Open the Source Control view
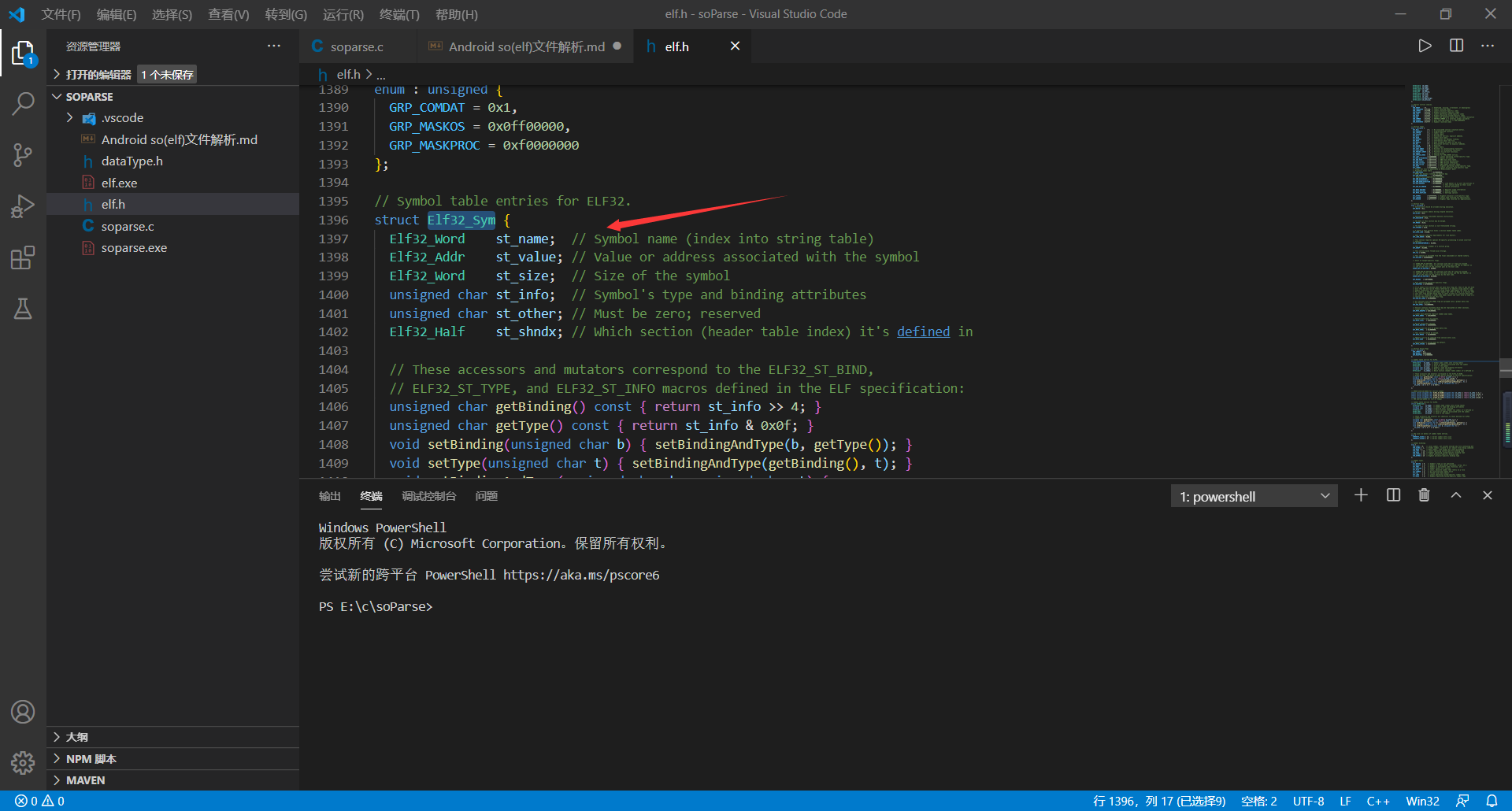 [x=23, y=155]
